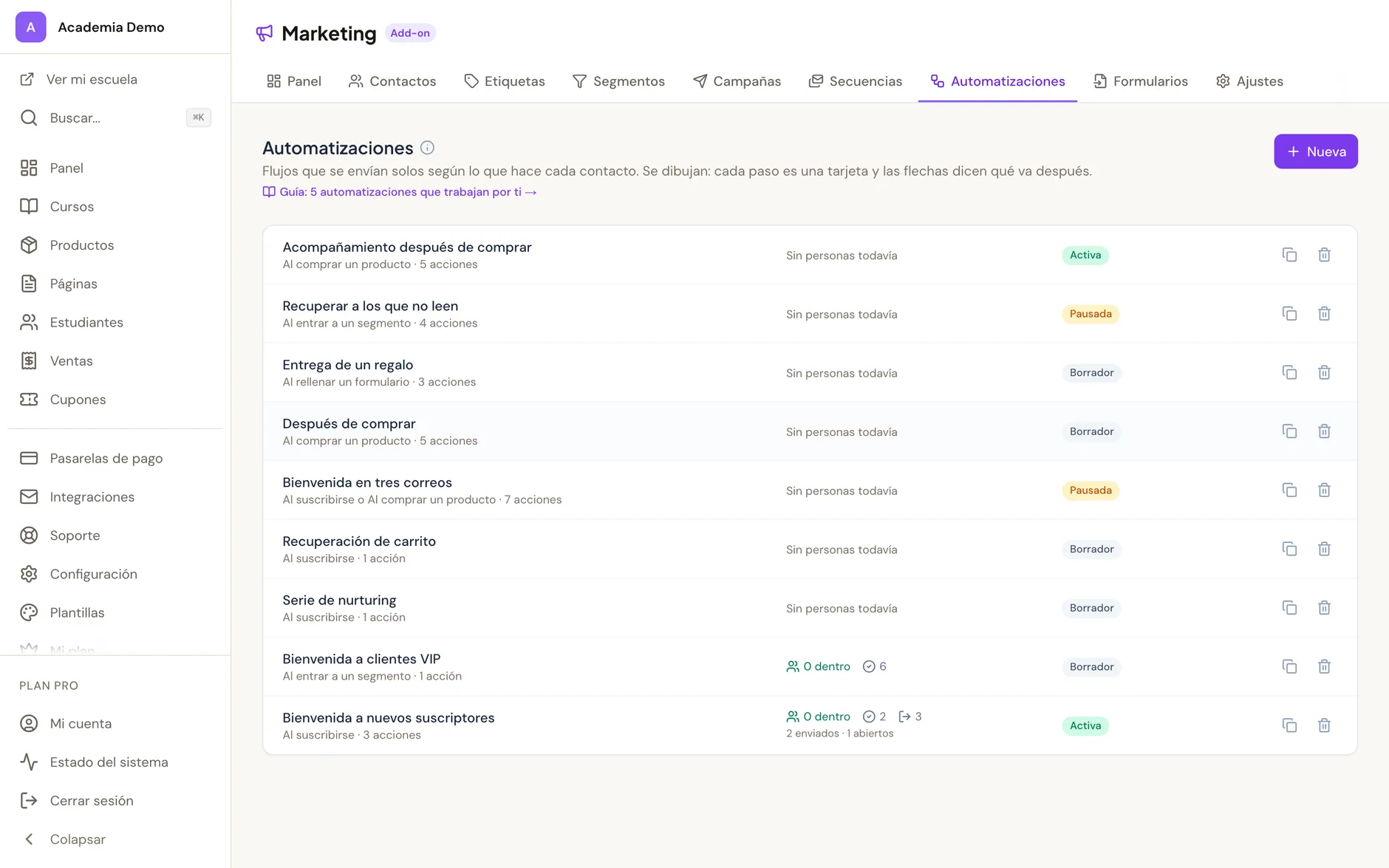Open Integraciones in sidebar
Image resolution: width=1389 pixels, height=868 pixels.
point(115,496)
